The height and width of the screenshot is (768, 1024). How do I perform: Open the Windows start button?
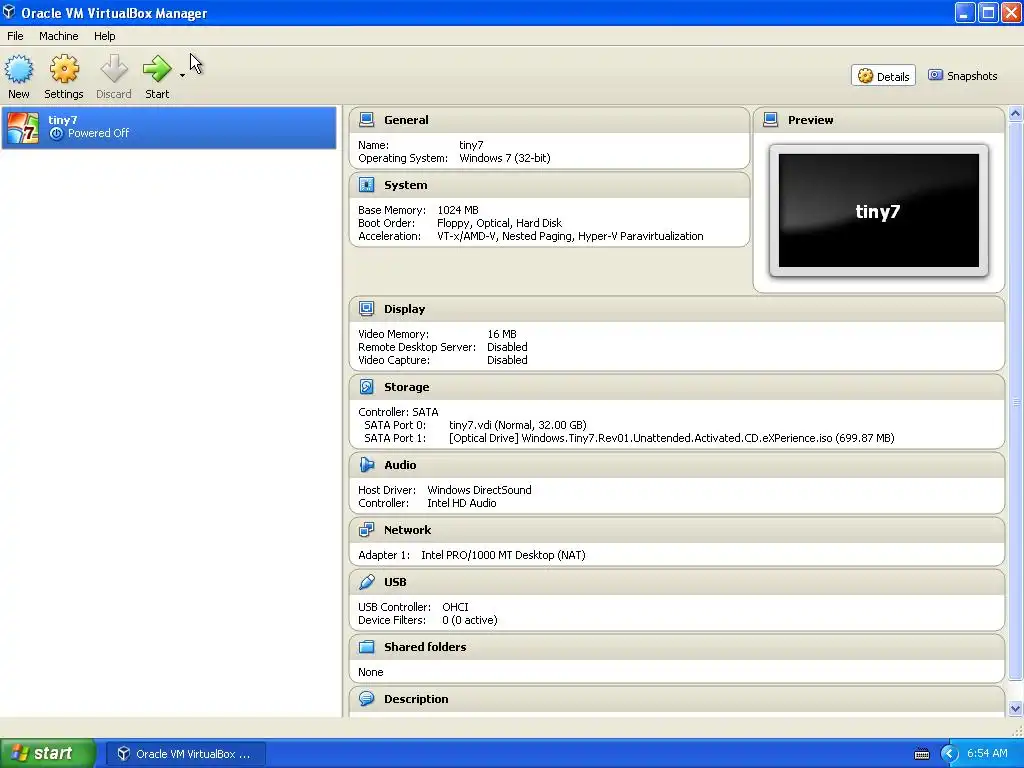48,754
